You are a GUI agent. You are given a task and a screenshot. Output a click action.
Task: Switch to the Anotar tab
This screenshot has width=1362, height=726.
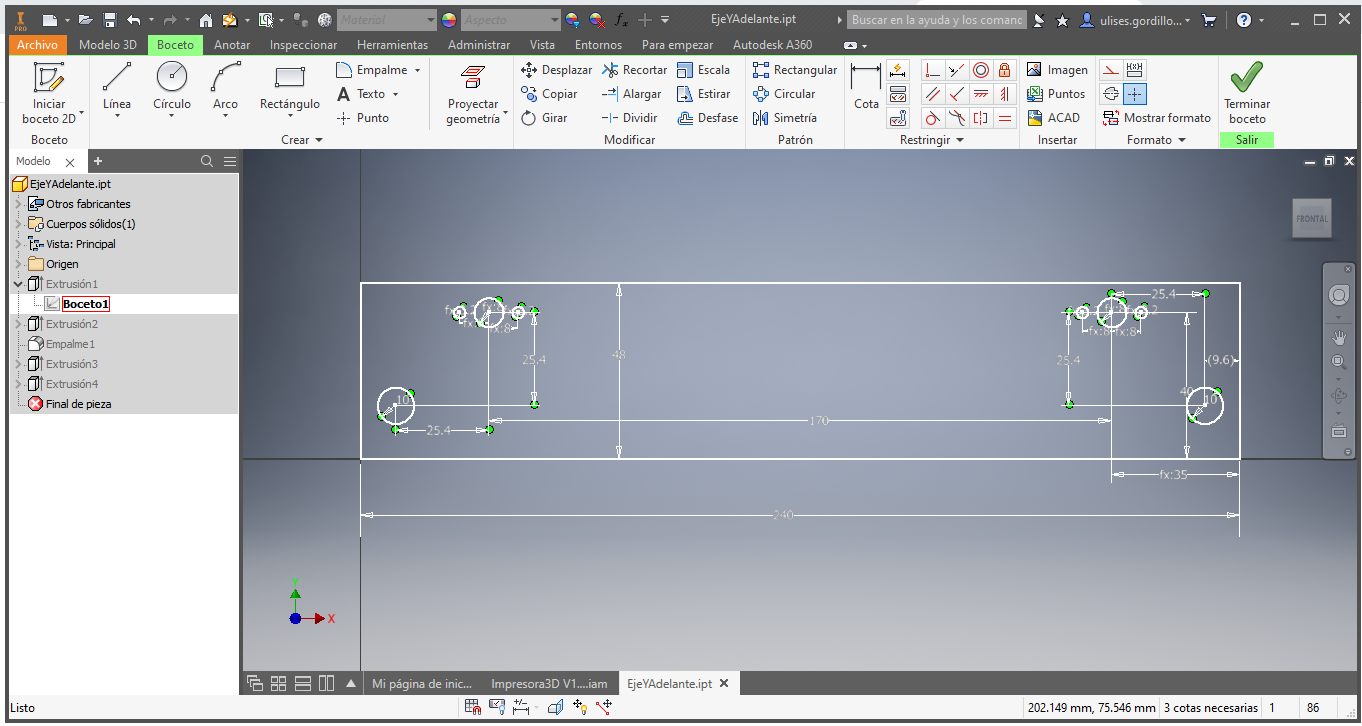232,45
